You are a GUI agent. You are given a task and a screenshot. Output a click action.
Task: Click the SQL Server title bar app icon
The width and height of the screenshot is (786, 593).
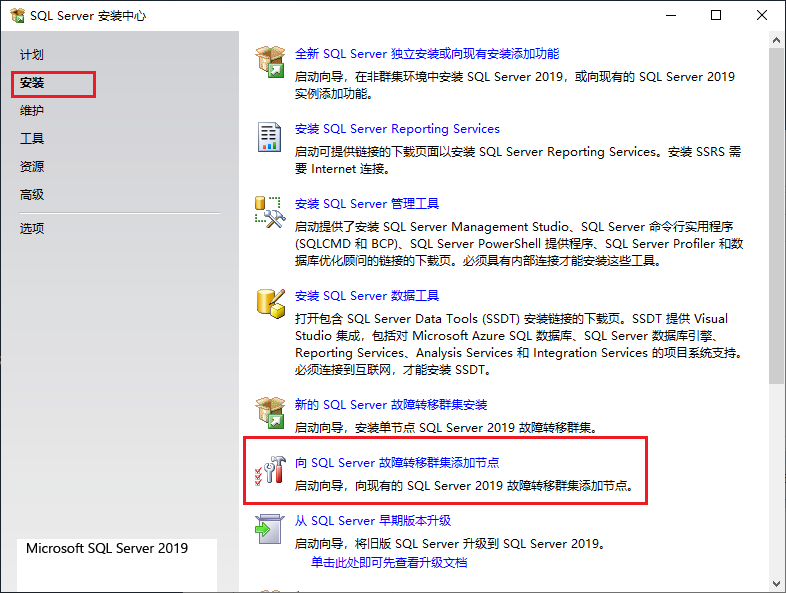click(17, 16)
